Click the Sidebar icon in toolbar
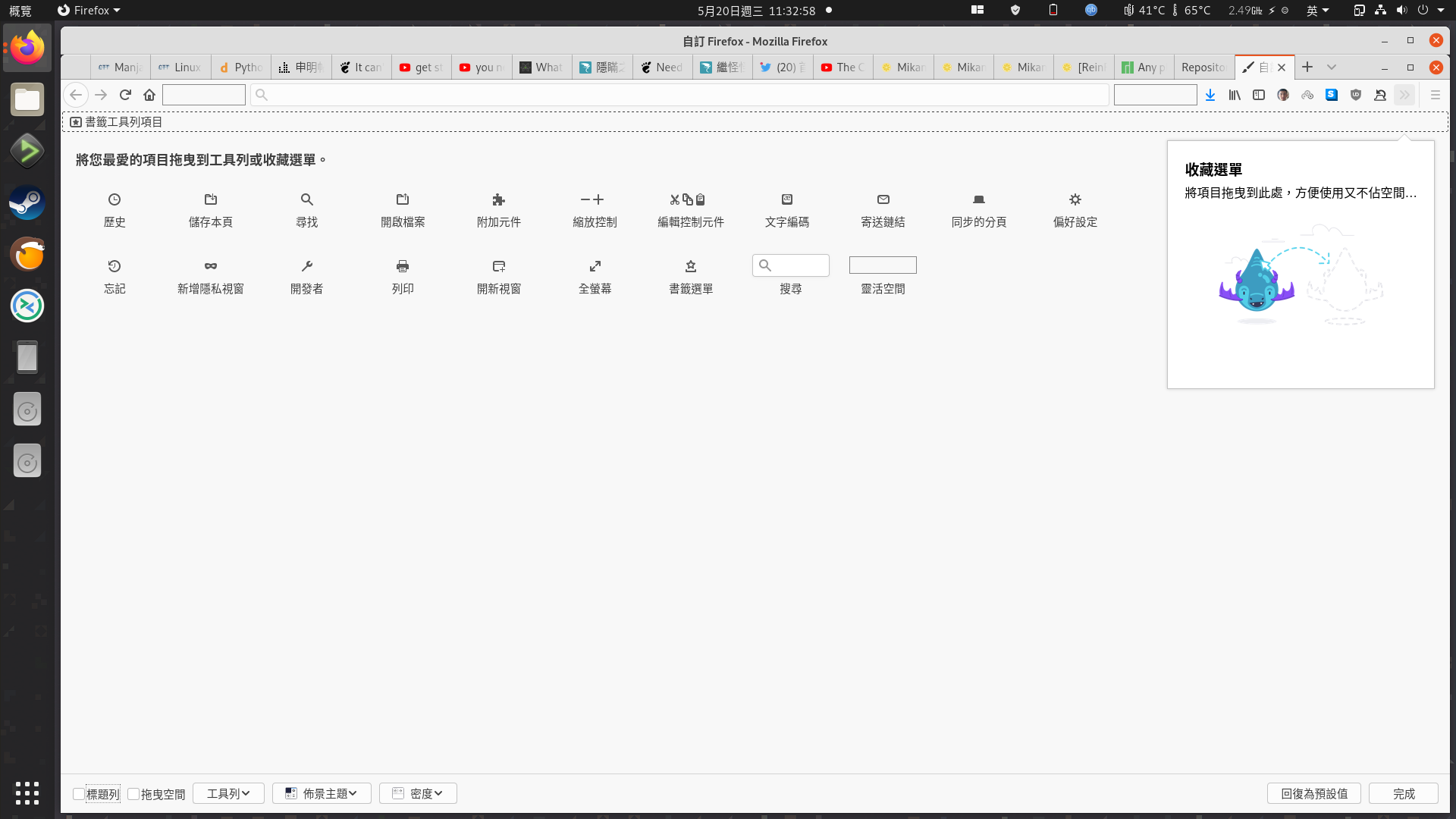The width and height of the screenshot is (1456, 819). click(1259, 95)
